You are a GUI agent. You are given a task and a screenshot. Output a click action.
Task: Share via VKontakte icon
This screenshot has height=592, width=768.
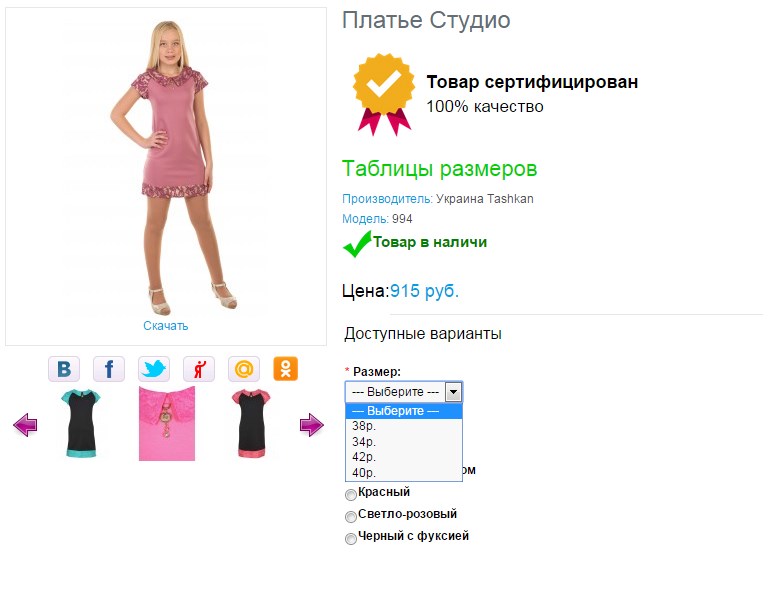pyautogui.click(x=64, y=369)
